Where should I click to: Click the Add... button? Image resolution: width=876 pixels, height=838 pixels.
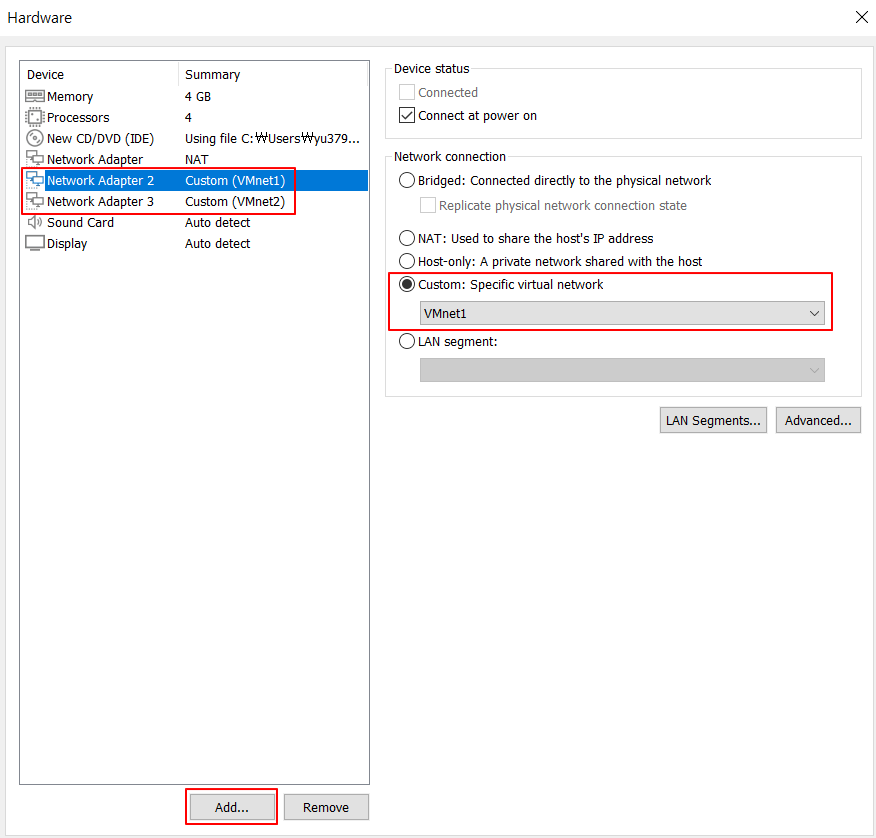pyautogui.click(x=231, y=807)
